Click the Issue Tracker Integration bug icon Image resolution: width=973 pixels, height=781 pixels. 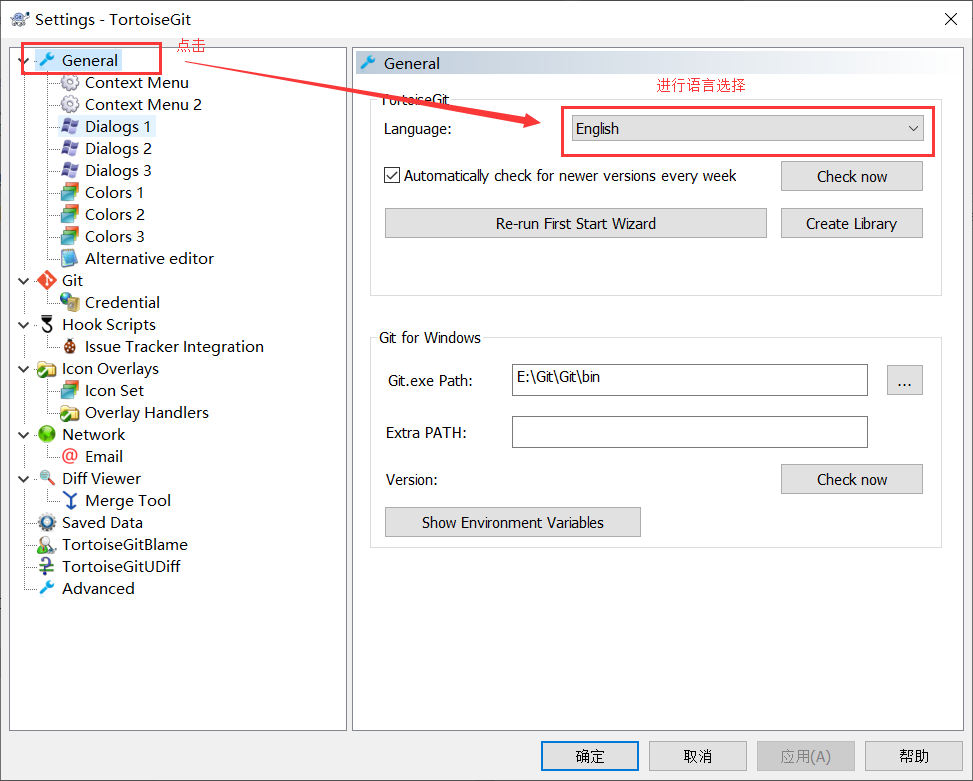click(70, 346)
